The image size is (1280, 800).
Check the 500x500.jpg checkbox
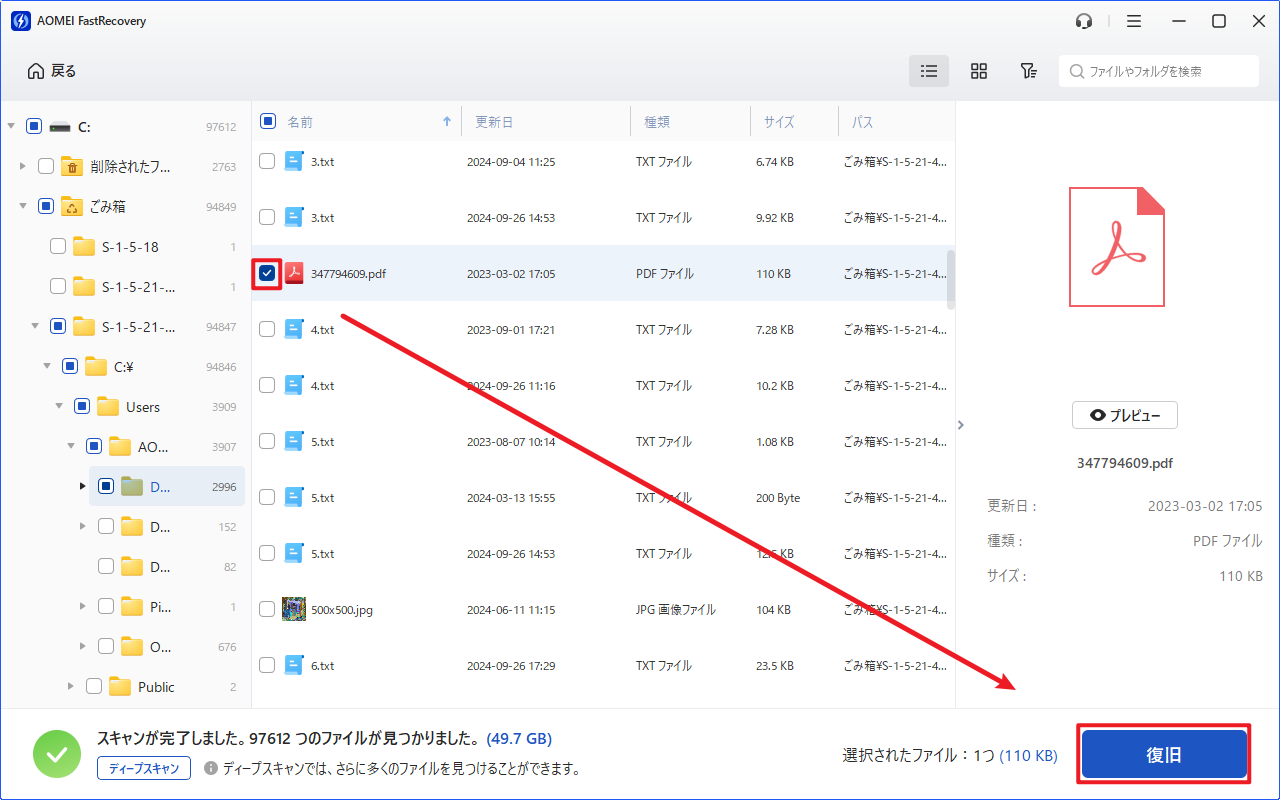click(x=267, y=609)
